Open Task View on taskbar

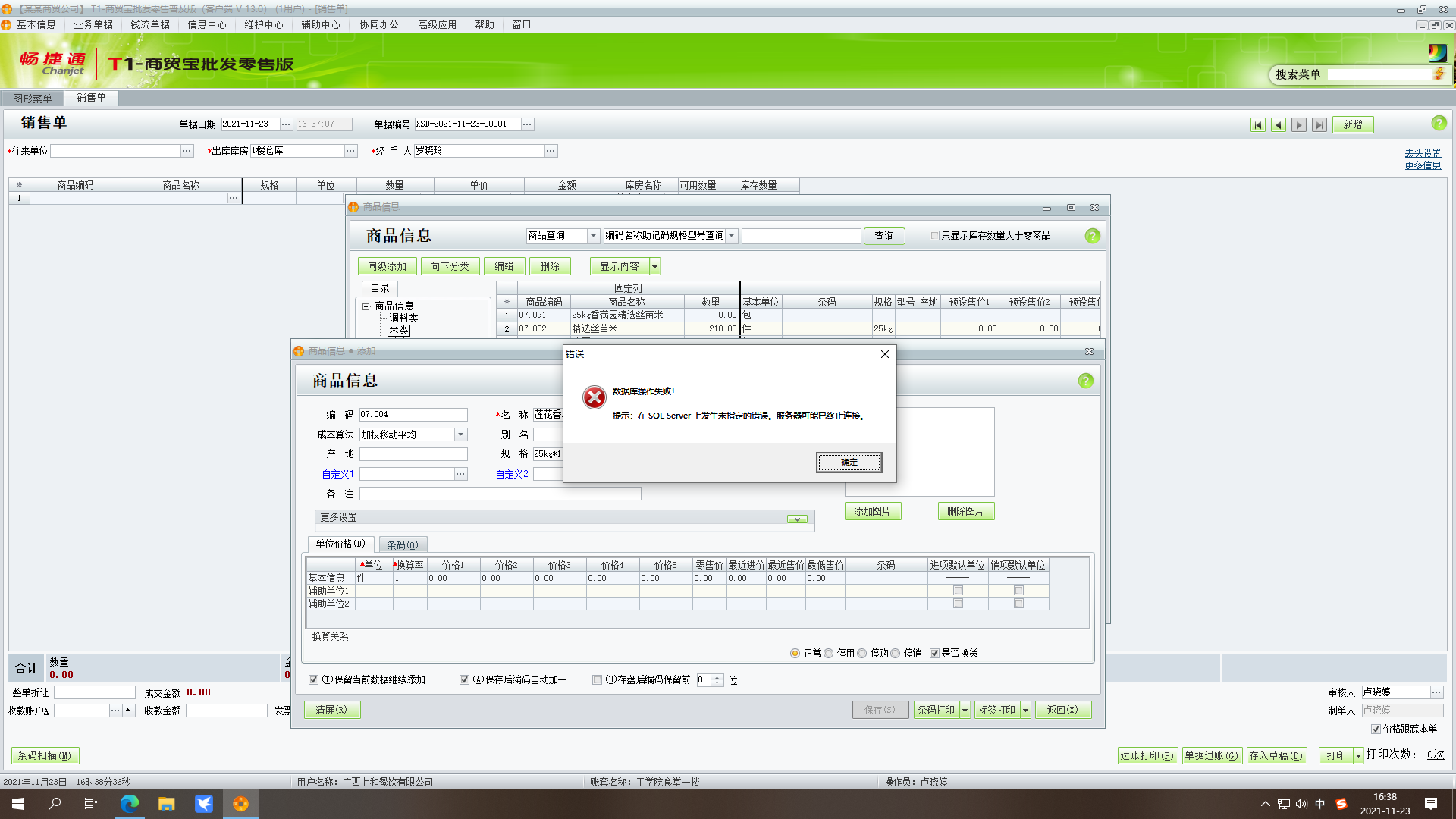tap(91, 804)
